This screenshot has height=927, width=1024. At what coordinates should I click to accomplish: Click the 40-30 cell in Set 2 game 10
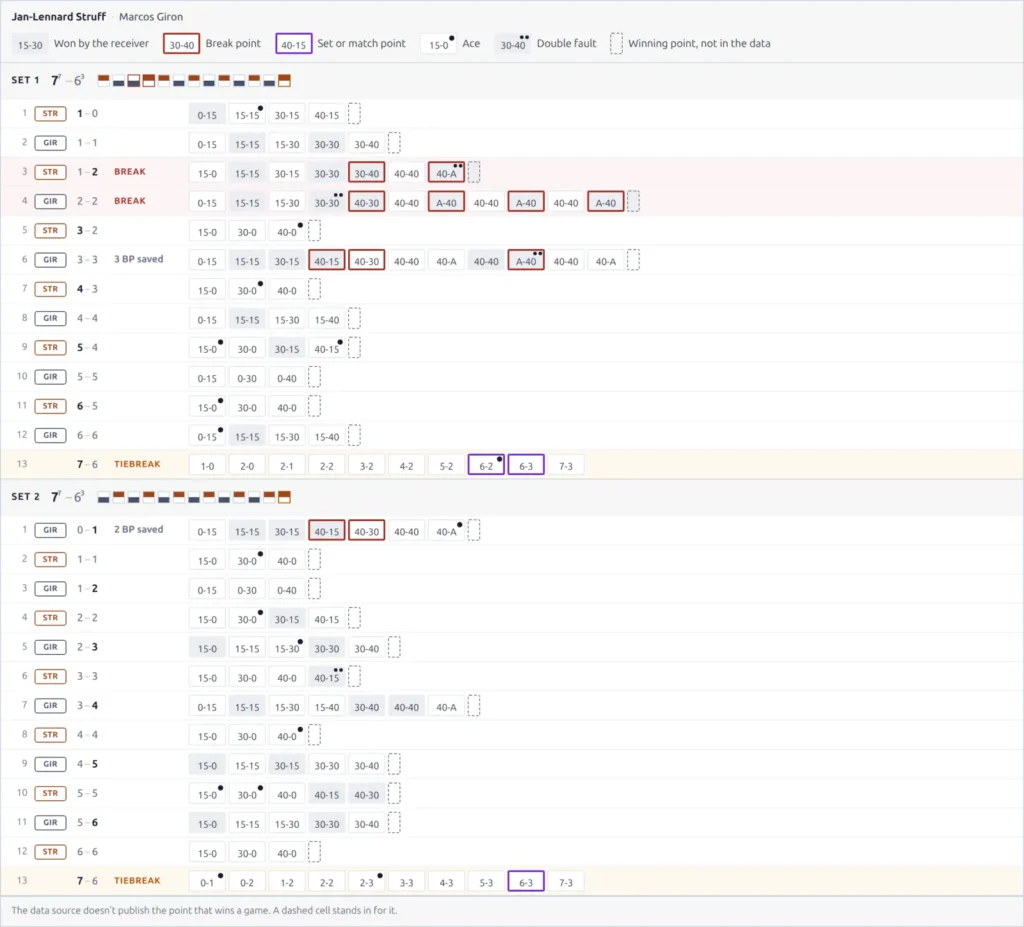click(366, 794)
